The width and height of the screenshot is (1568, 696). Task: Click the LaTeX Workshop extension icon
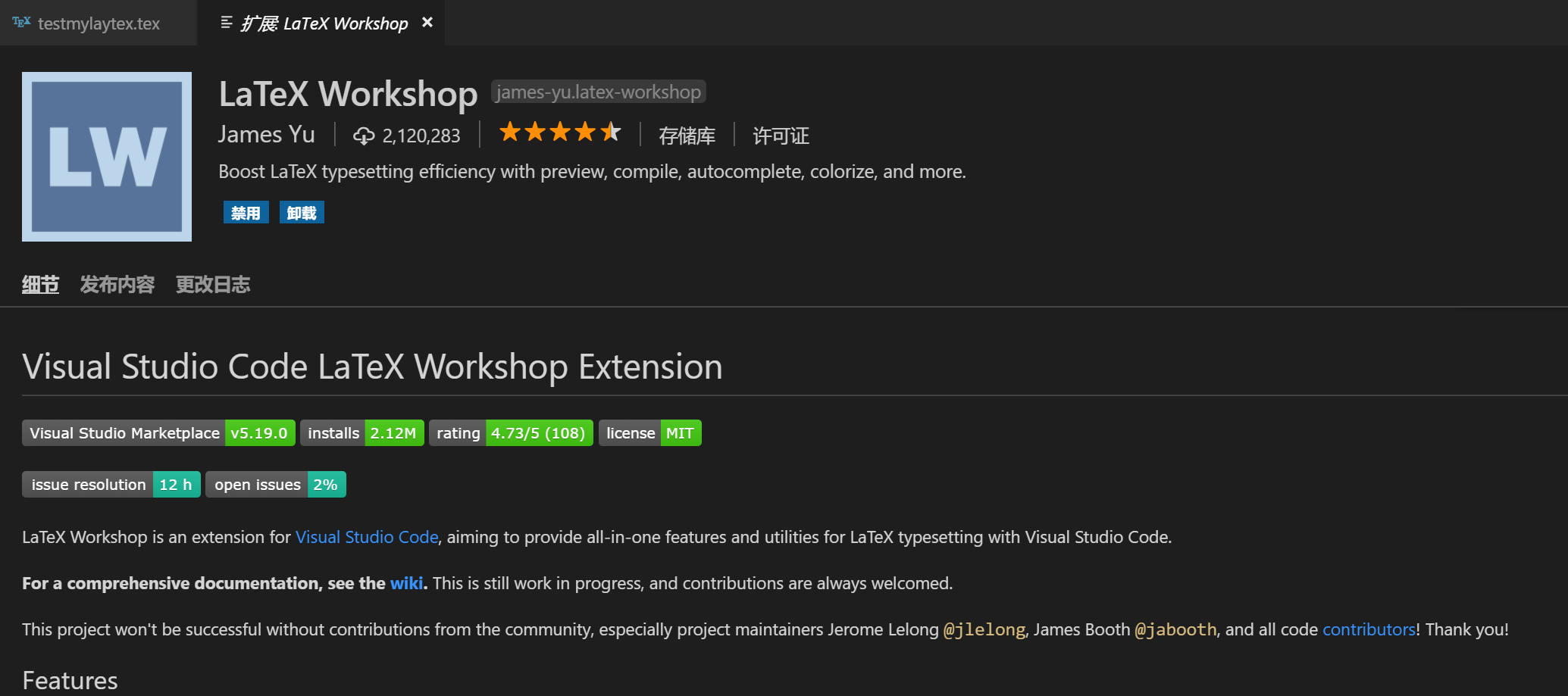[x=106, y=156]
